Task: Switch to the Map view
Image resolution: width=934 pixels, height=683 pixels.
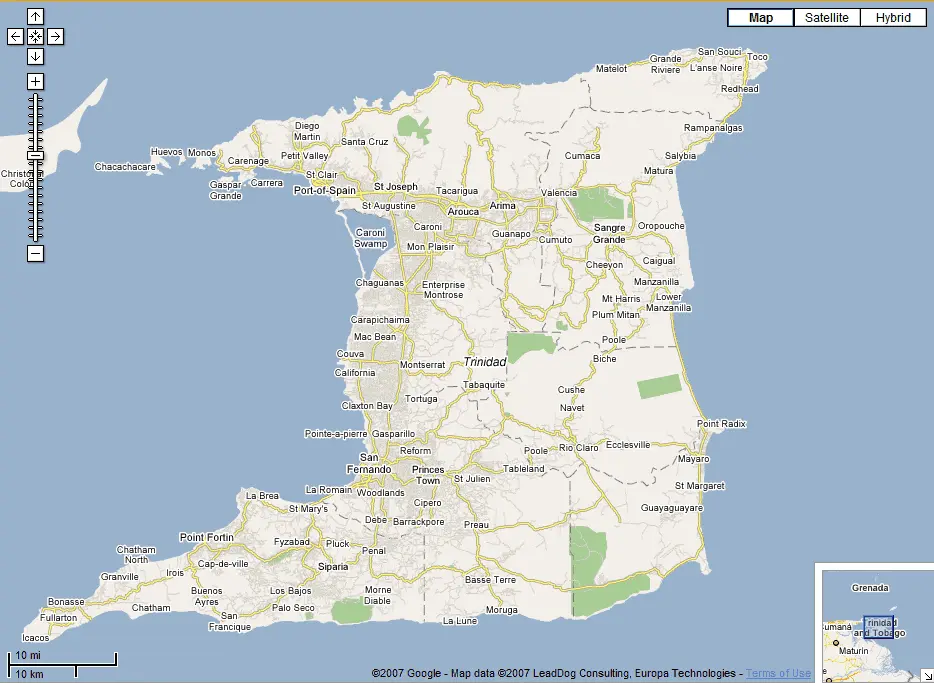Action: (761, 18)
